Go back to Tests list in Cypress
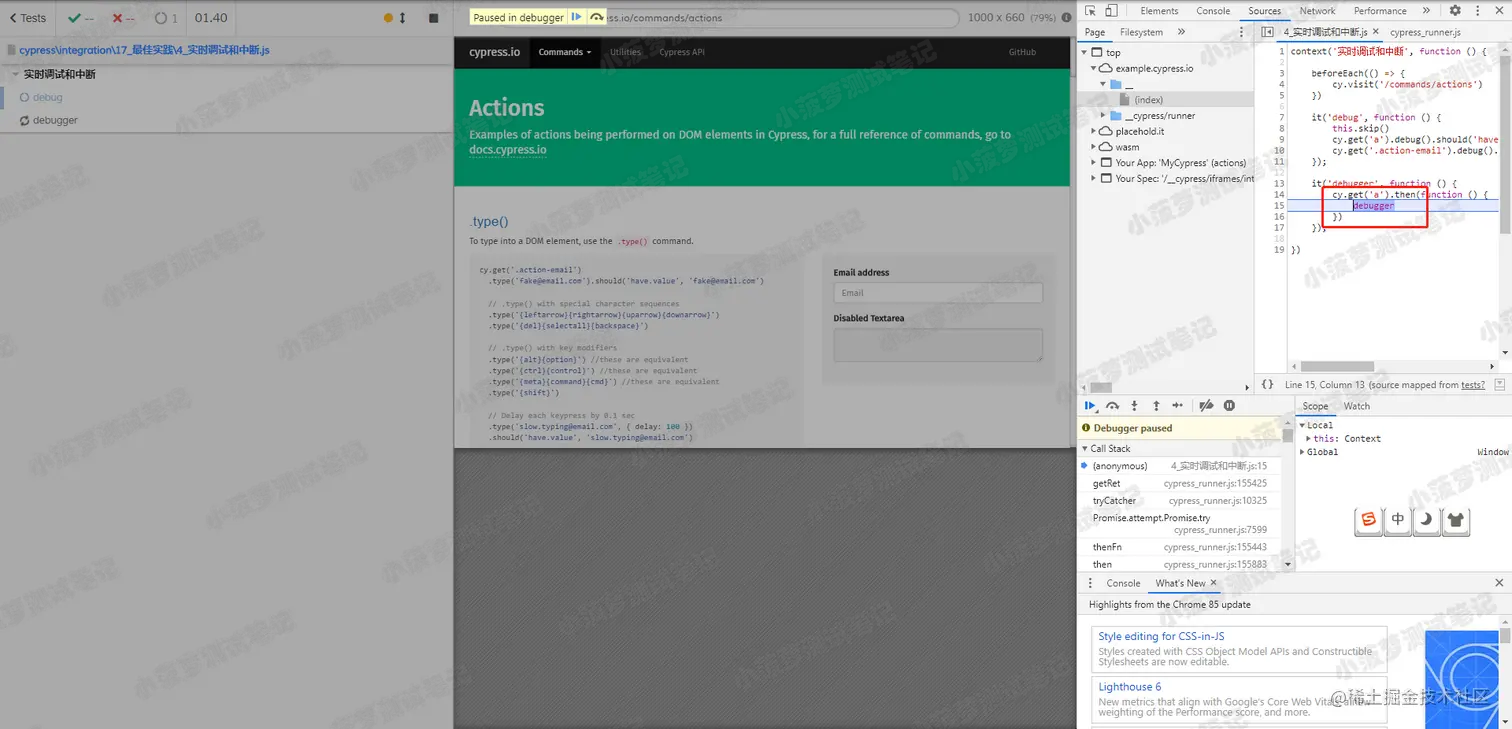This screenshot has width=1512, height=729. tap(27, 18)
